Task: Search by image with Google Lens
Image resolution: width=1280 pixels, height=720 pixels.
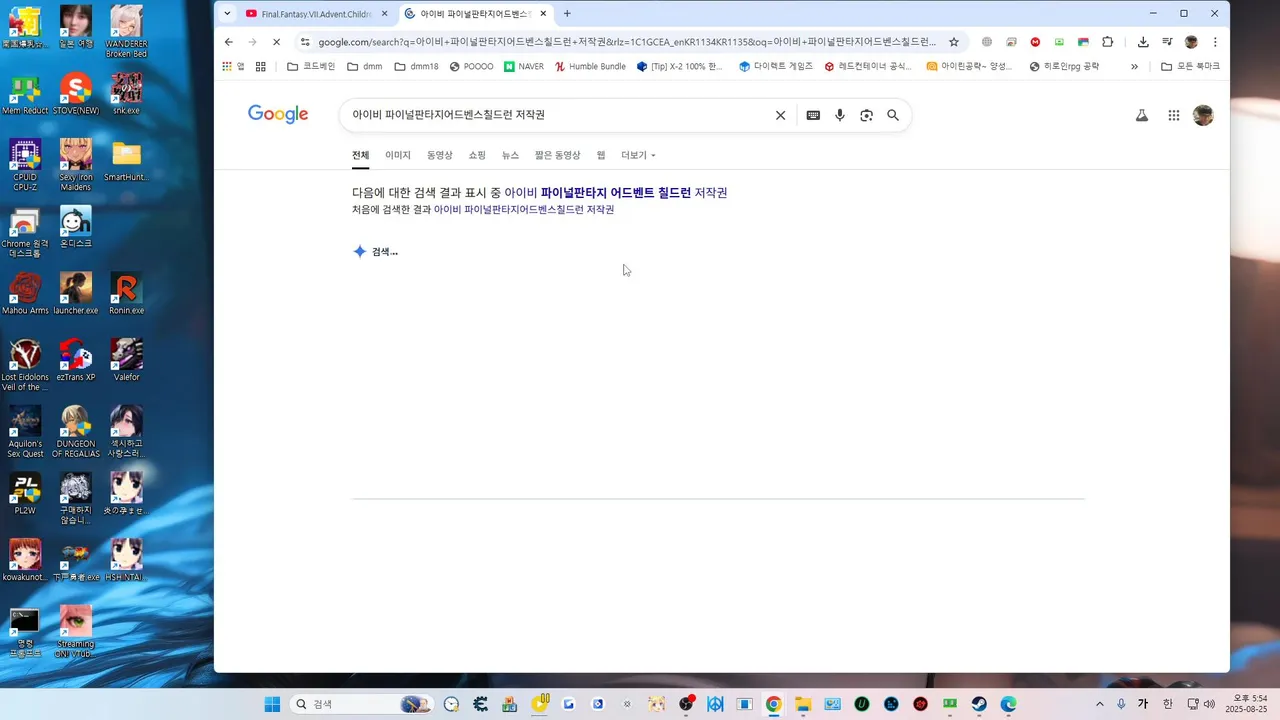Action: pyautogui.click(x=866, y=115)
